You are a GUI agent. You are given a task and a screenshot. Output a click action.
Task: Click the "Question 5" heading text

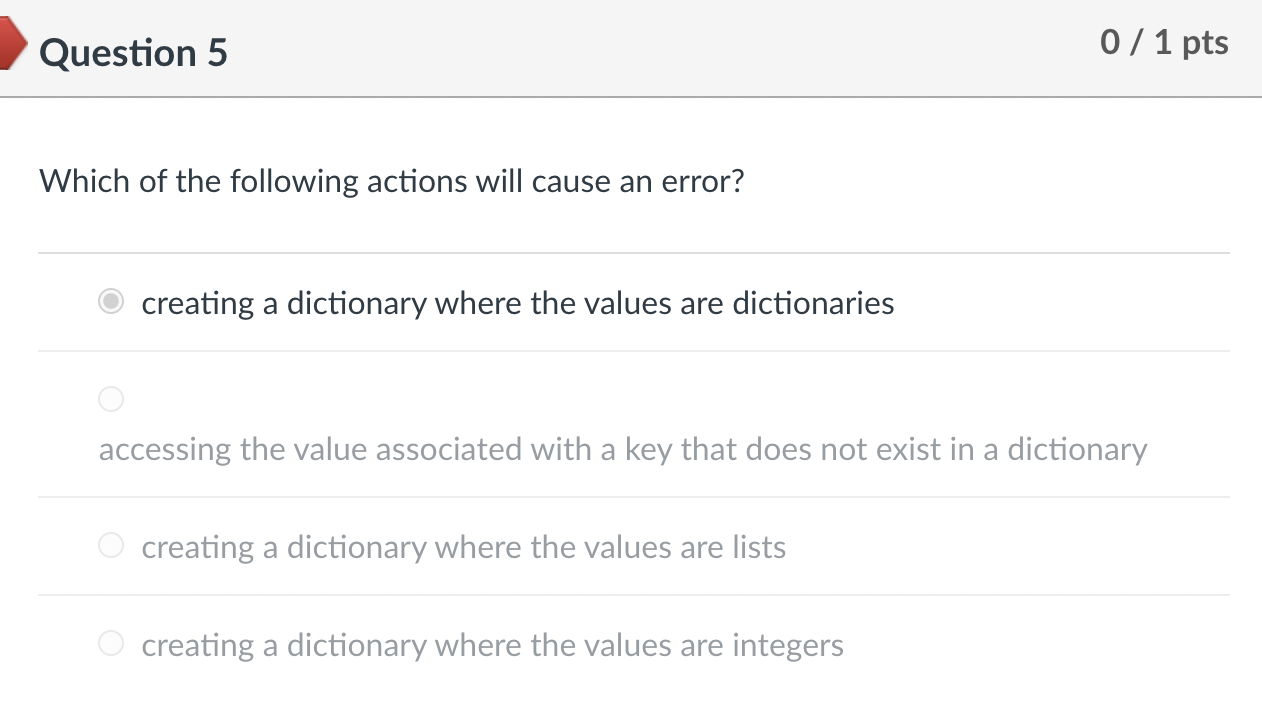(x=133, y=52)
